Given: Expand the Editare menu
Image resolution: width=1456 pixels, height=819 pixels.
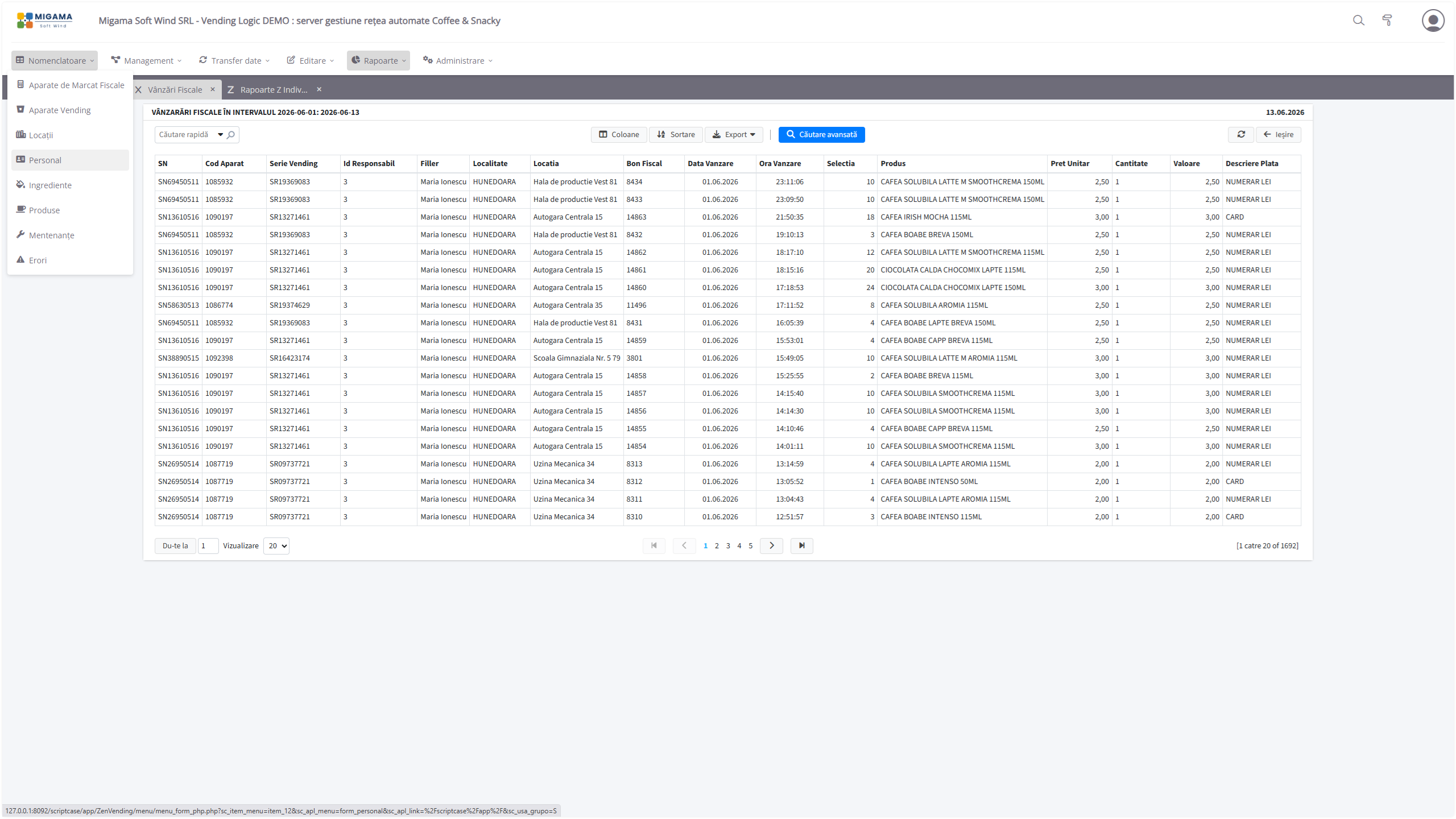Looking at the screenshot, I should tap(310, 60).
